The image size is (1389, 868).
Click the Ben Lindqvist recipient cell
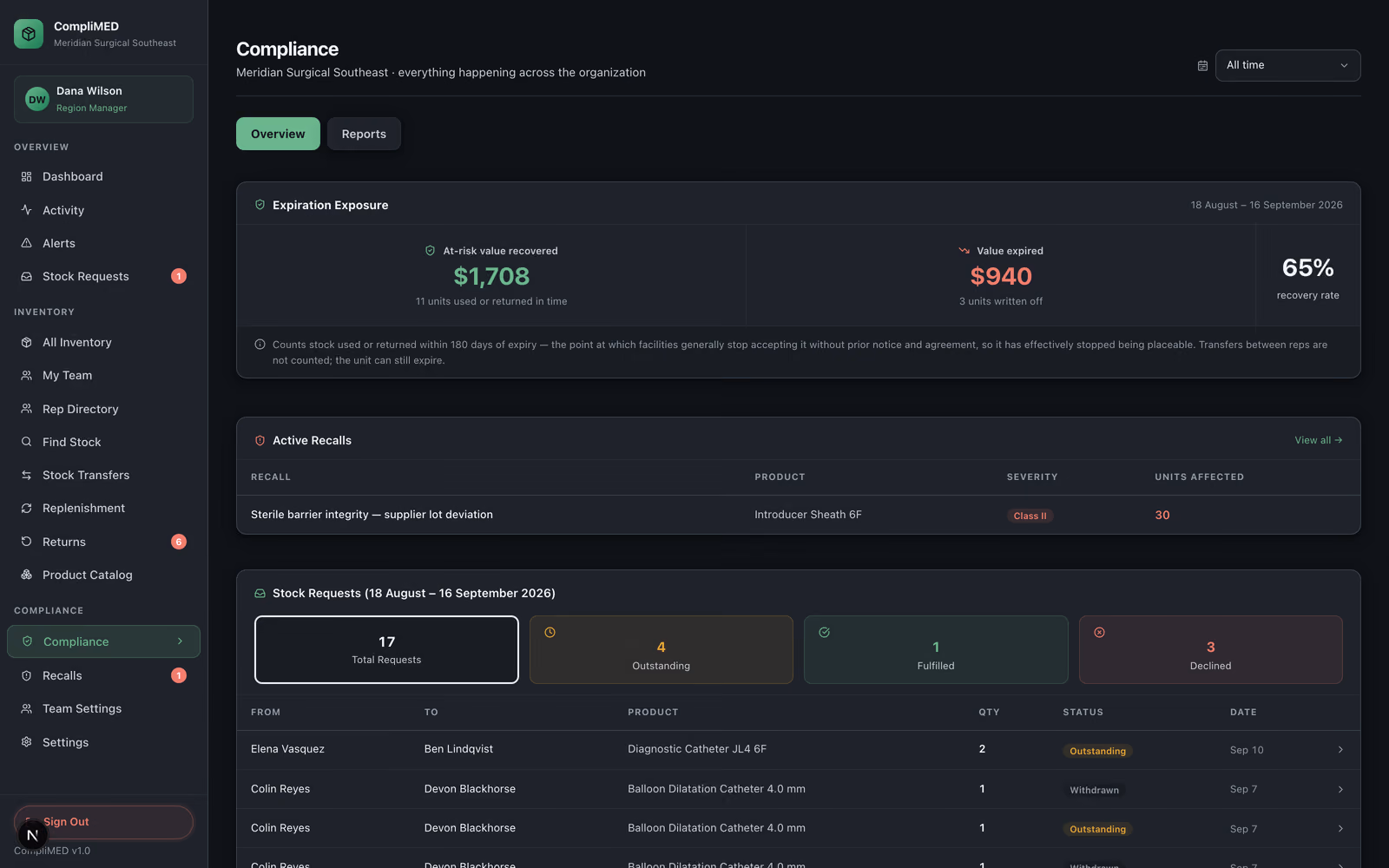pos(458,749)
